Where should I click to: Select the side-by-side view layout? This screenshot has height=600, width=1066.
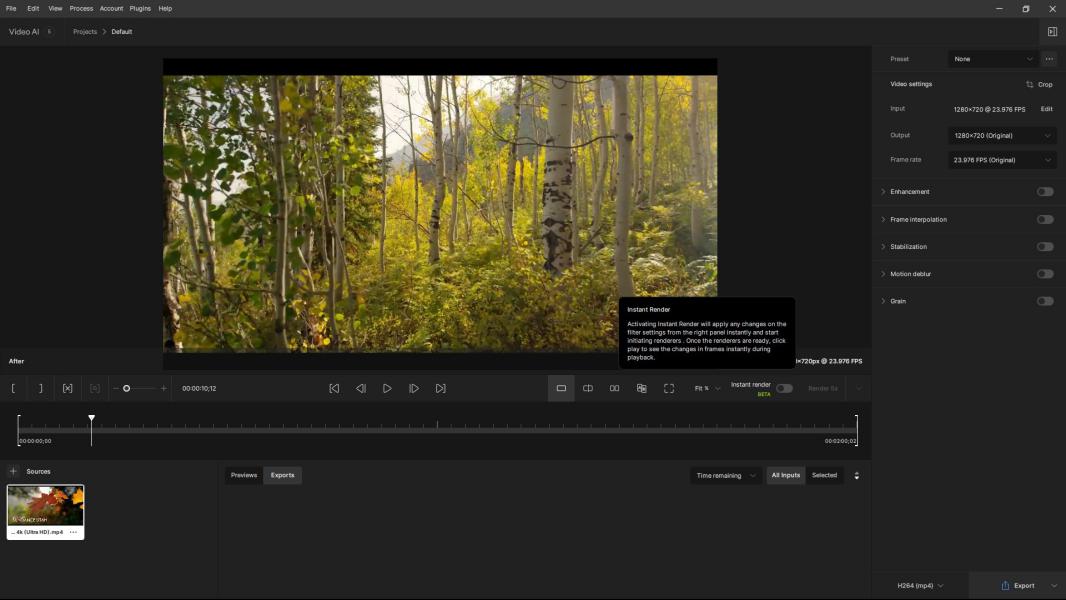pos(615,389)
